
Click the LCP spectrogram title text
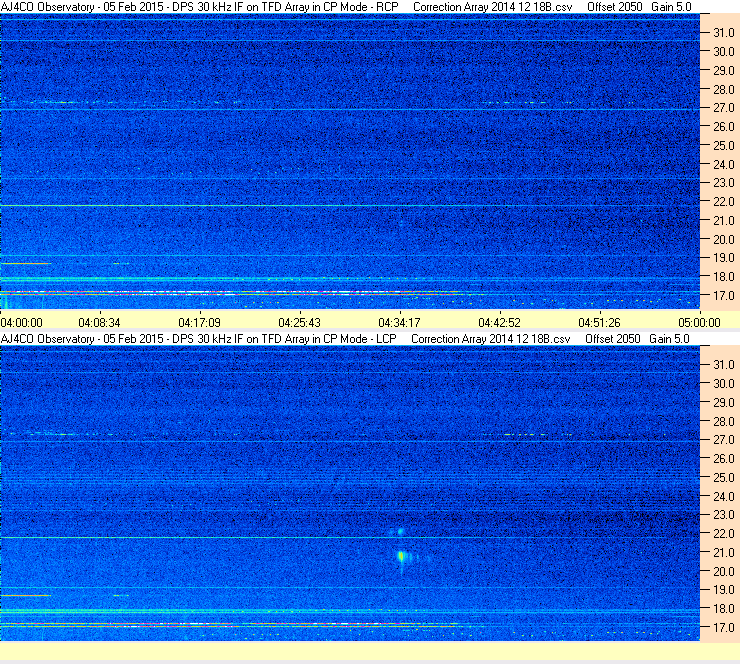199,339
